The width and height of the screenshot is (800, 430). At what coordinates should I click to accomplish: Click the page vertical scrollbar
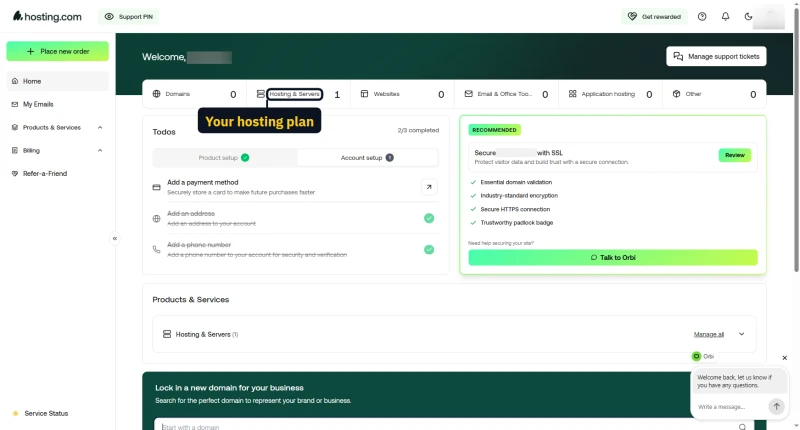point(796,138)
